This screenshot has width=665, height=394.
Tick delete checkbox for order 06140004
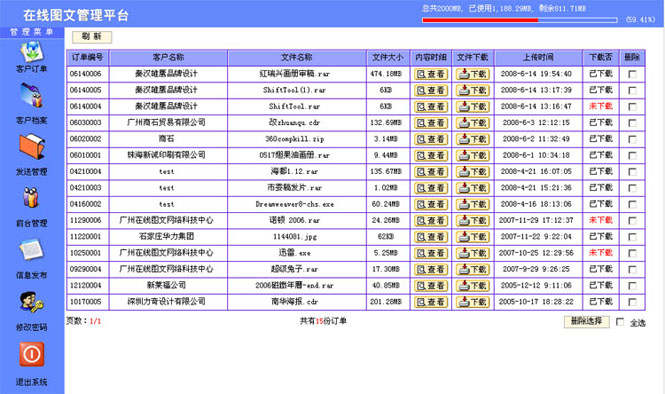(x=632, y=106)
